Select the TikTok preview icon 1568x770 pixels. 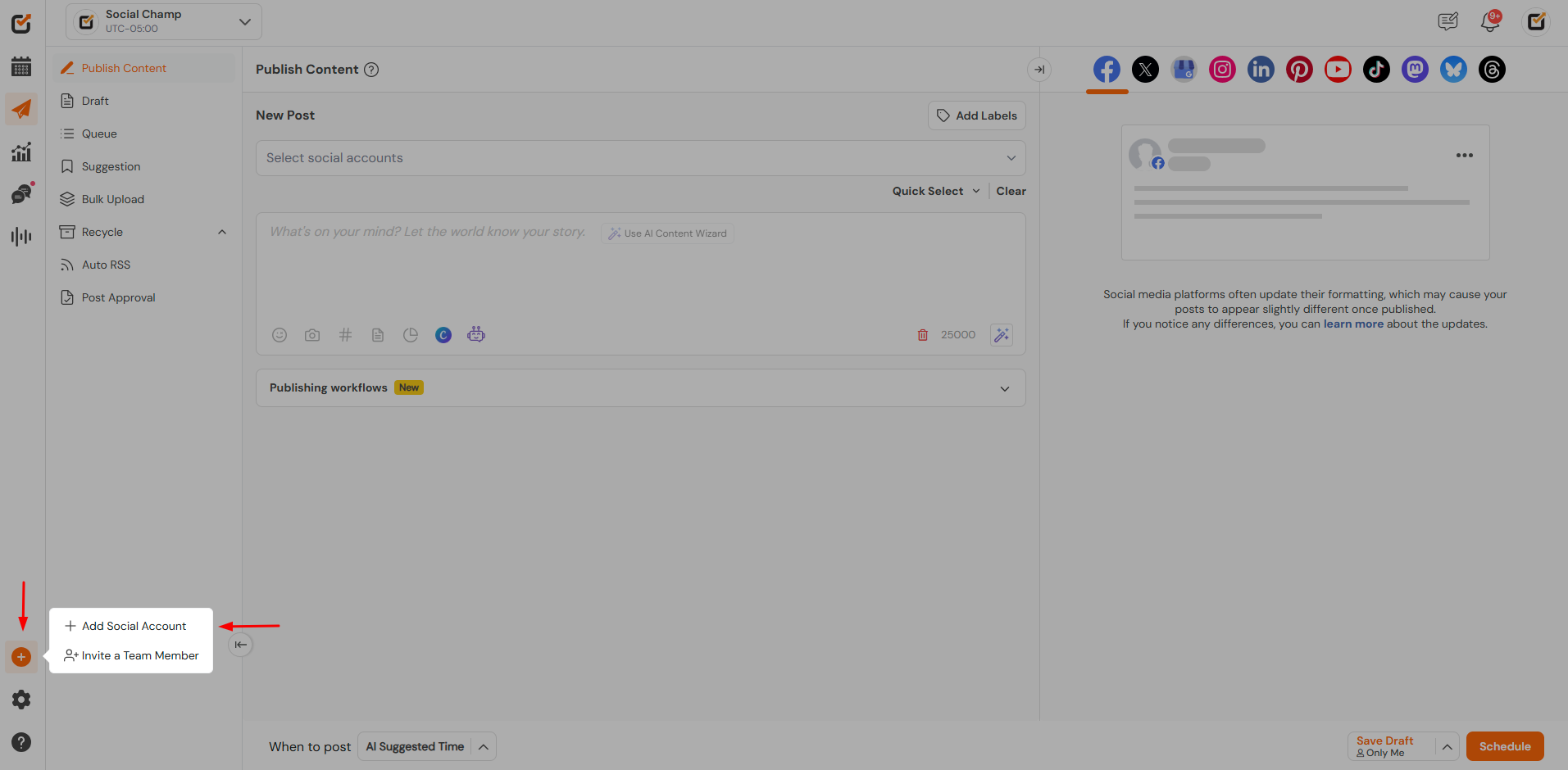pos(1376,70)
